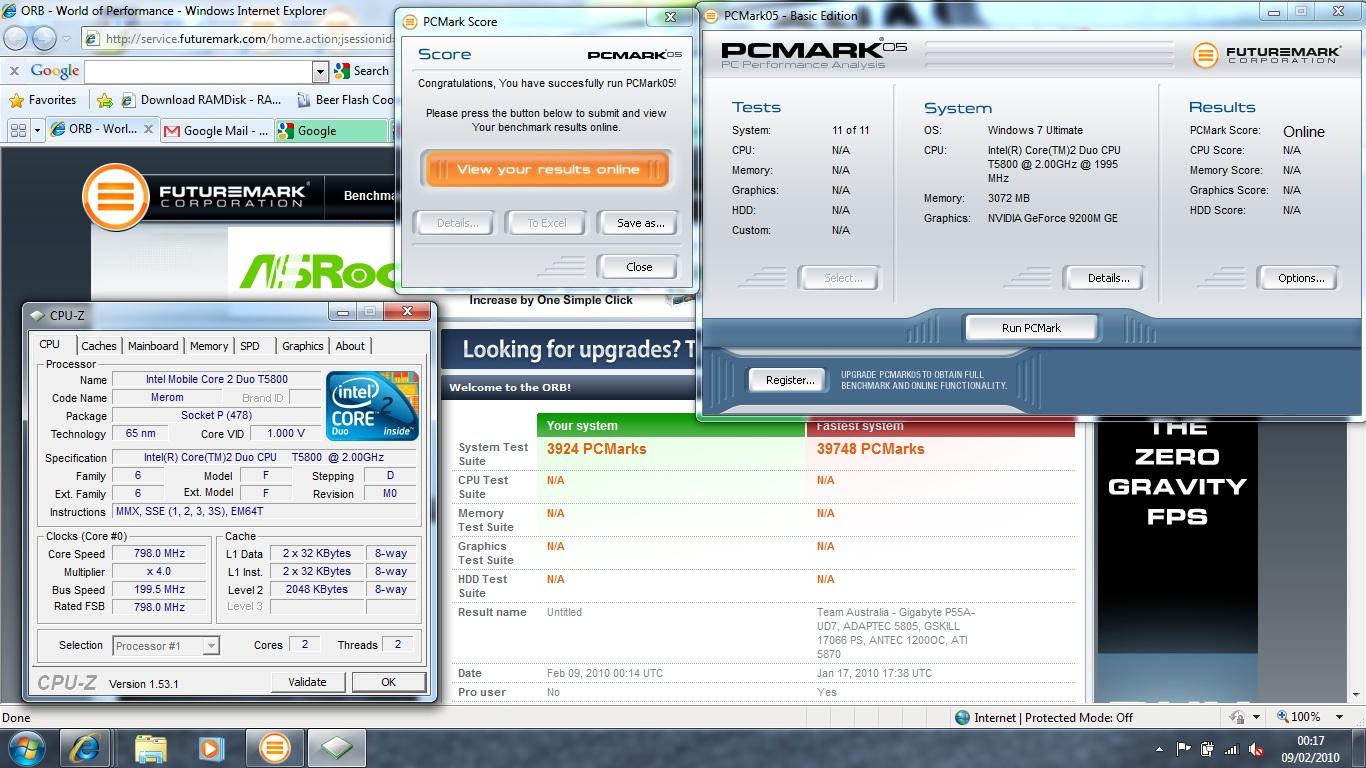Click the muted volume speaker tray icon
The image size is (1366, 768).
[x=1257, y=748]
